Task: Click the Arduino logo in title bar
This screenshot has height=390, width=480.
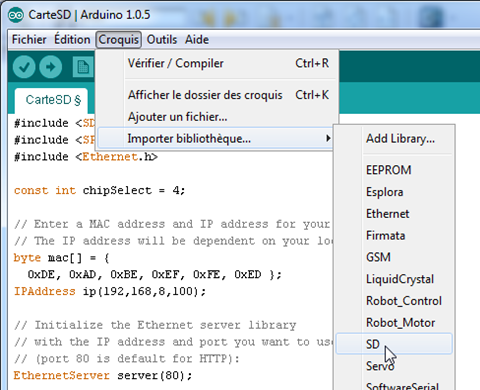Action: (x=16, y=15)
